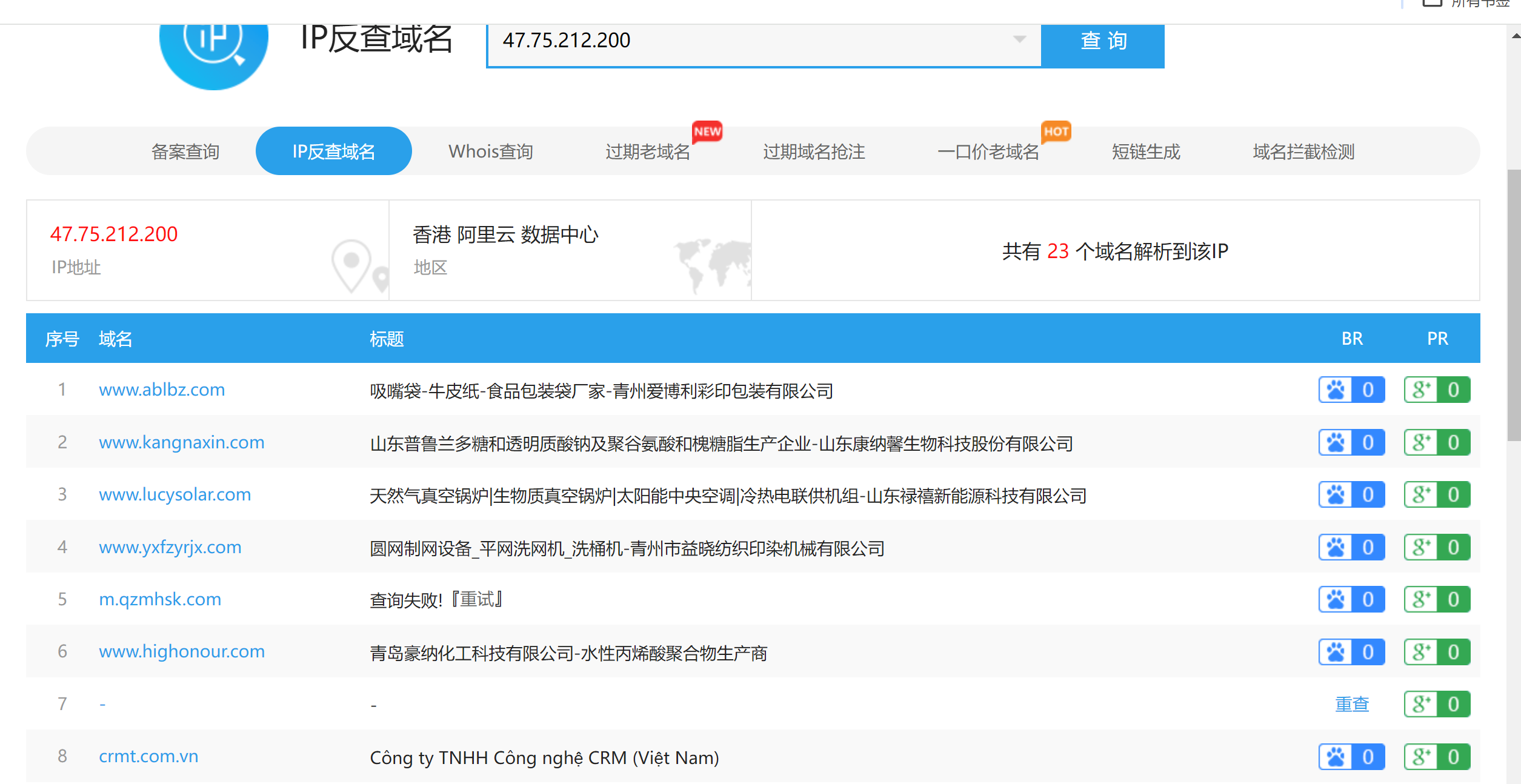Click the world map icon beside 地区
The height and width of the screenshot is (784, 1521).
point(713,265)
